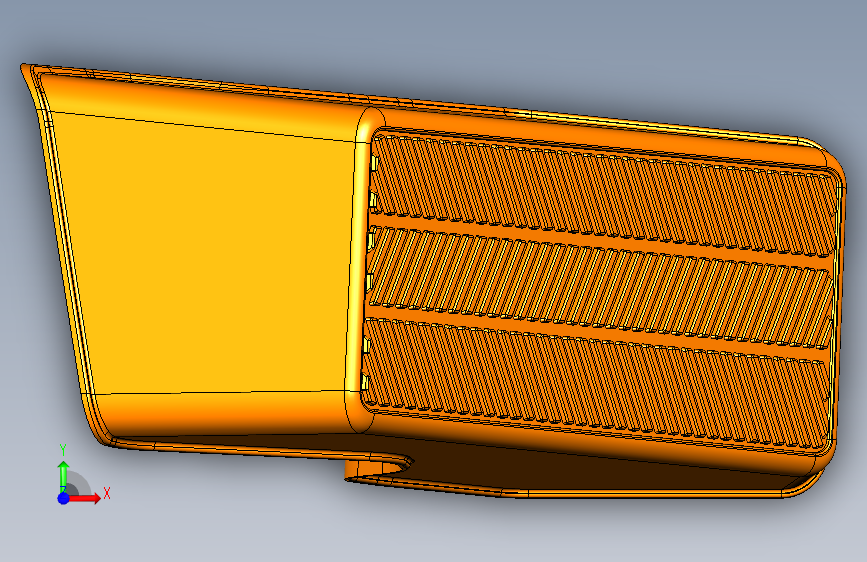Select the bottom row of ribbed grille slats
The height and width of the screenshot is (562, 867).
point(594,382)
